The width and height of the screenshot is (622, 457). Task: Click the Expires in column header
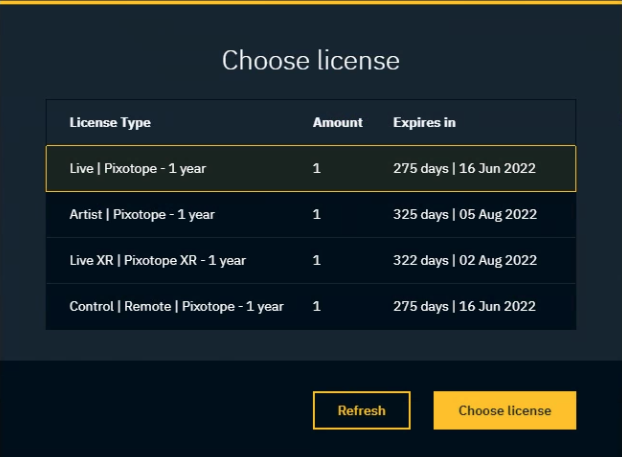[x=424, y=122]
